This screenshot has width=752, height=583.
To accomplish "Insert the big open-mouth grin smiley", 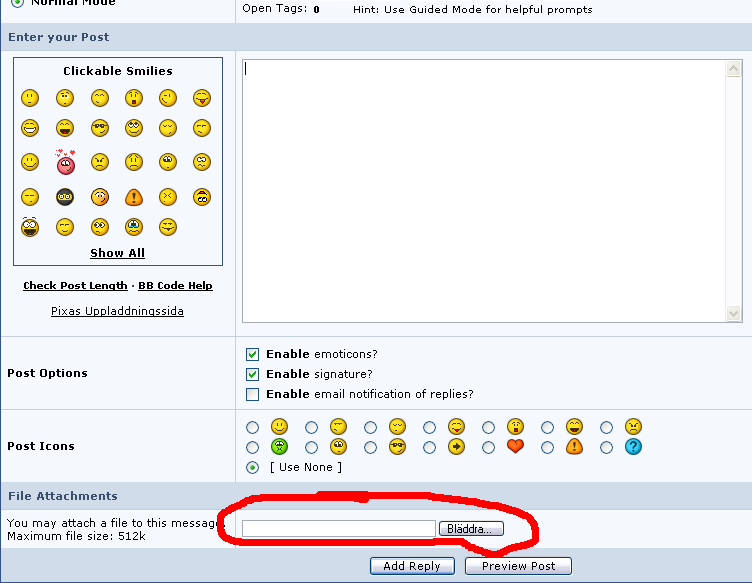I will pyautogui.click(x=65, y=128).
